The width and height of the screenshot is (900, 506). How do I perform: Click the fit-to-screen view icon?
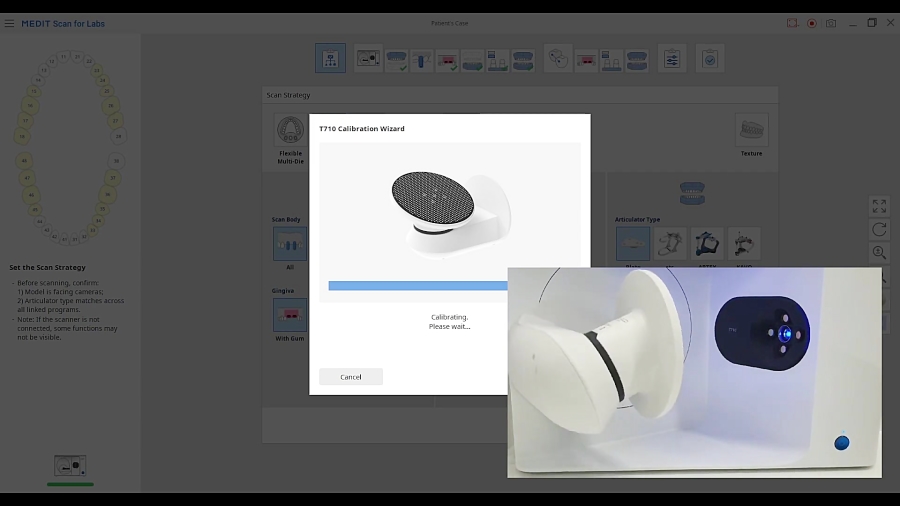click(x=879, y=206)
